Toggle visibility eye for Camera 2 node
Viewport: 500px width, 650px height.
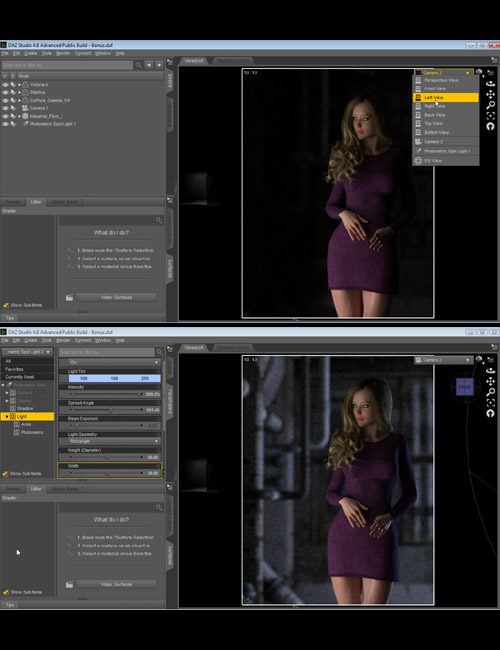coord(5,108)
